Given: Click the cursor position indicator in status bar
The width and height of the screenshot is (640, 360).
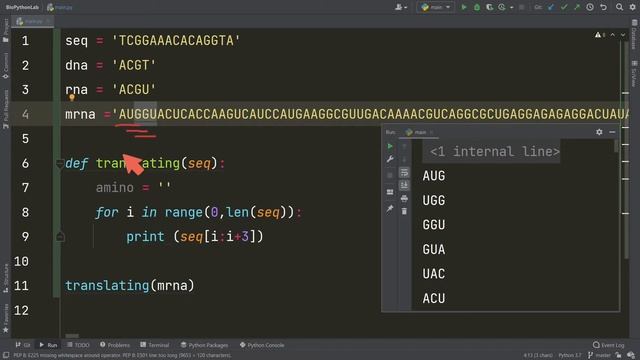Looking at the screenshot, I should [x=538, y=356].
